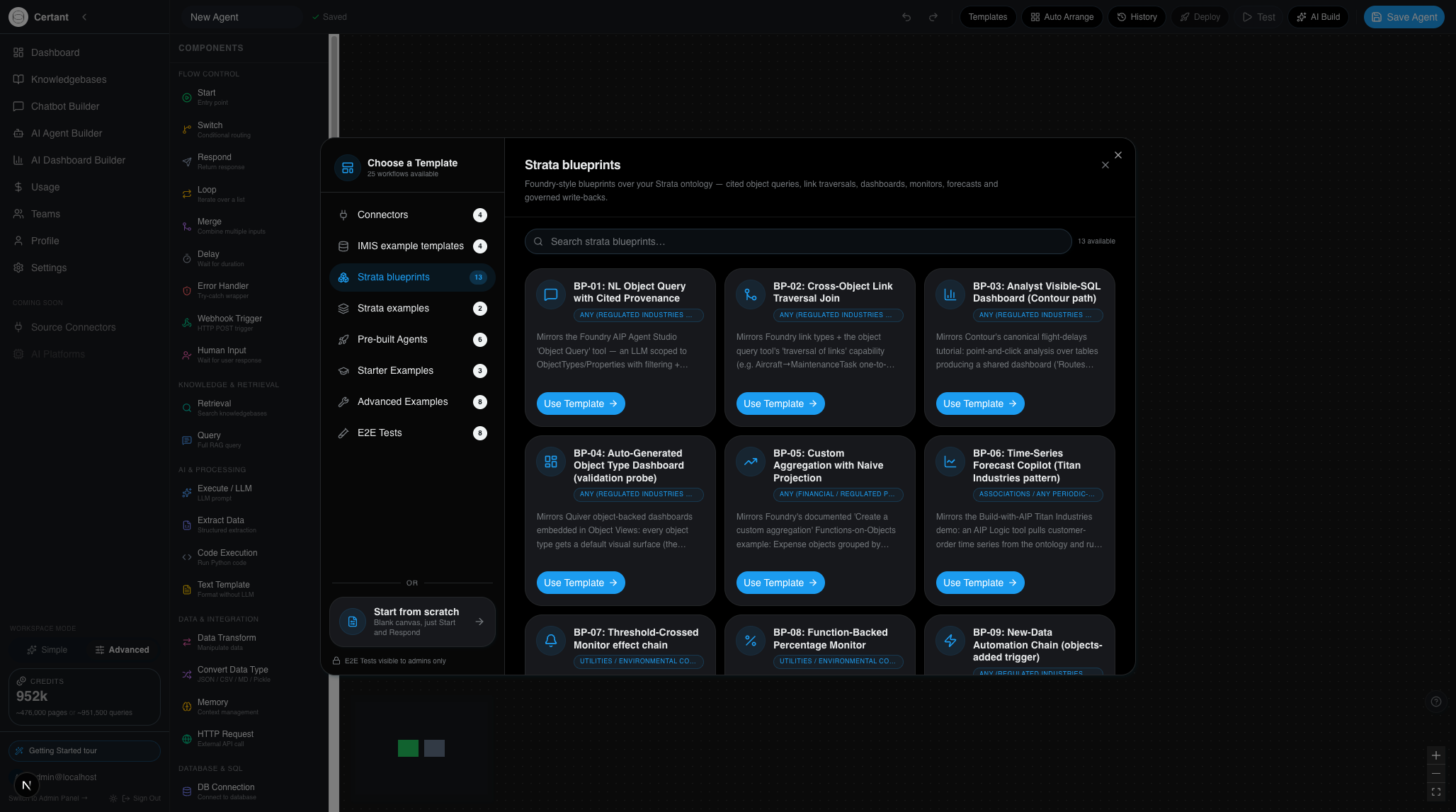Click Sign Out
The image size is (1456, 812).
[142, 798]
